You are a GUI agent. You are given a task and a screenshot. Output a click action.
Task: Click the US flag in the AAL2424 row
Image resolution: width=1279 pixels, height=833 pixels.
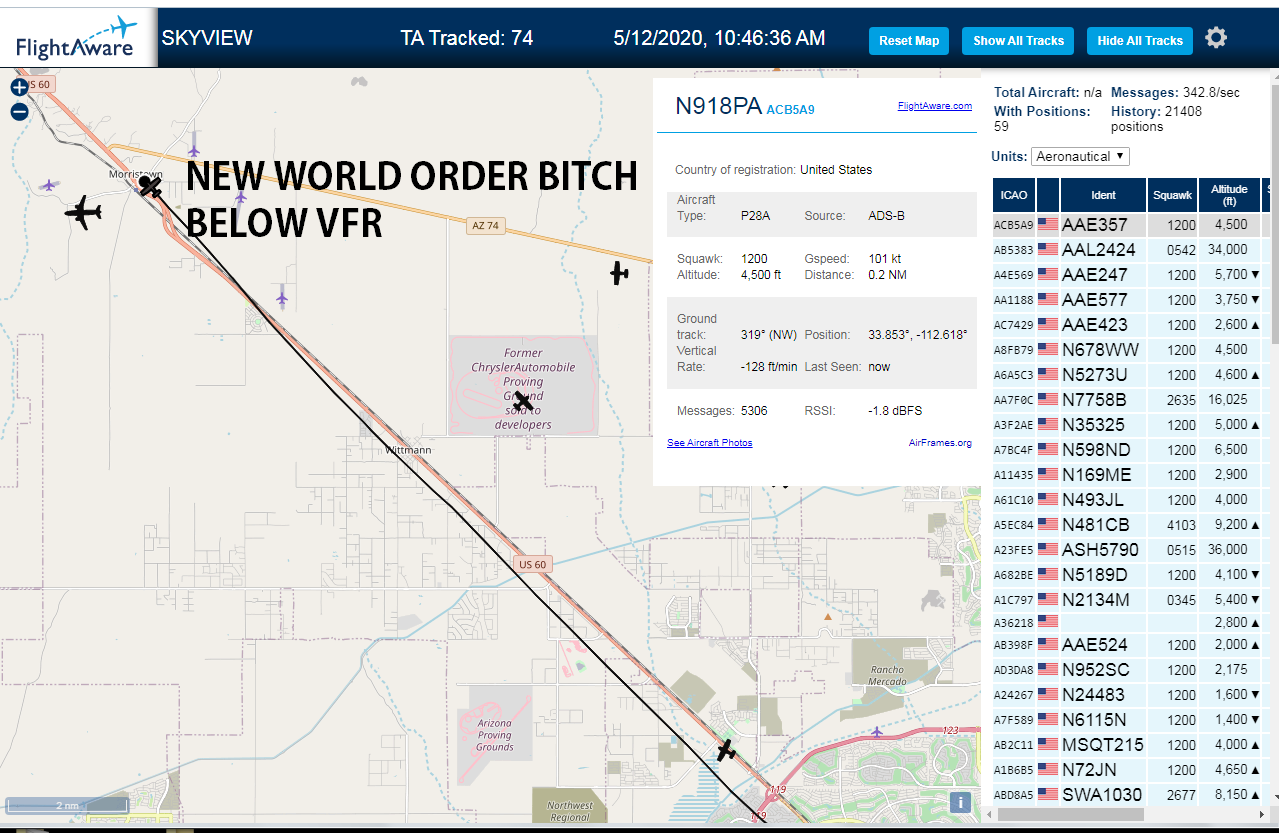(x=1048, y=250)
